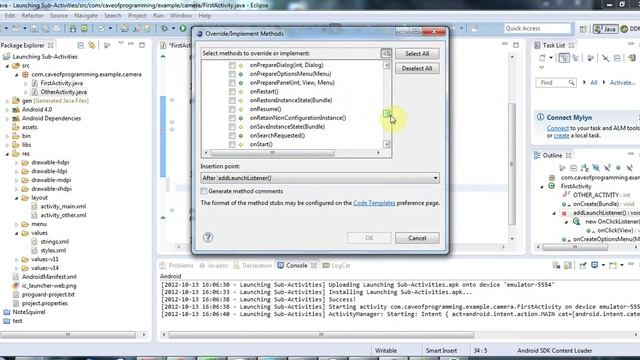Click the Deselect All button
The width and height of the screenshot is (640, 360).
click(417, 68)
